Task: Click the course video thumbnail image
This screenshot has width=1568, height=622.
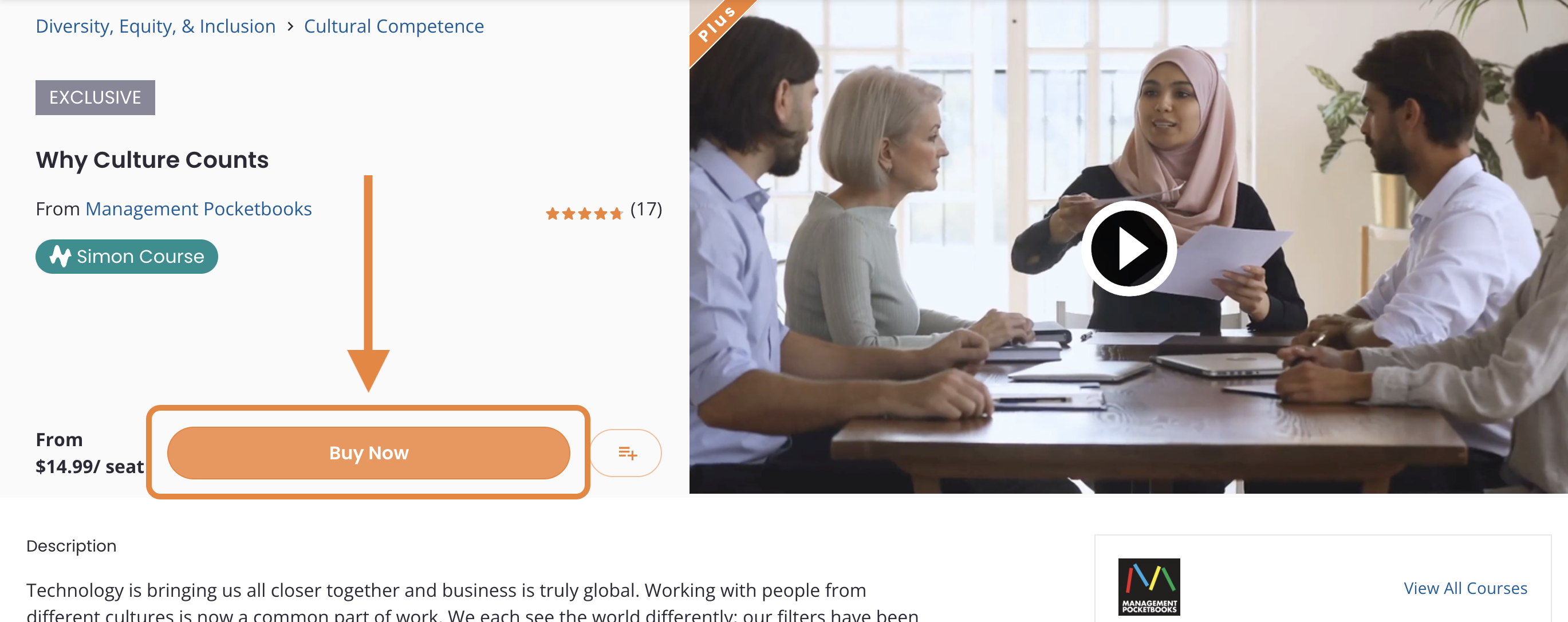Action: tap(1129, 246)
